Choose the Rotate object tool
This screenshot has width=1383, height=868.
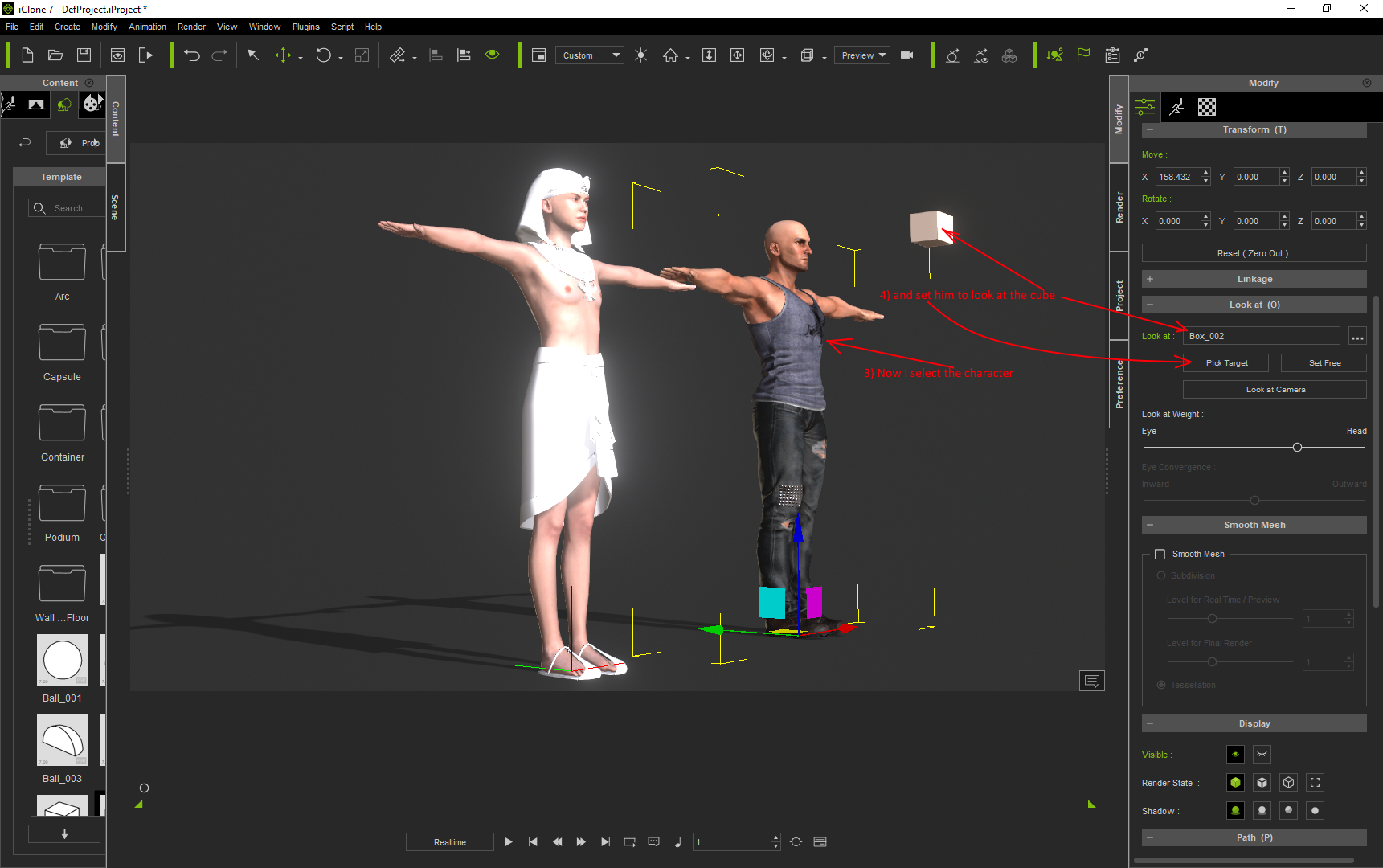pyautogui.click(x=323, y=55)
